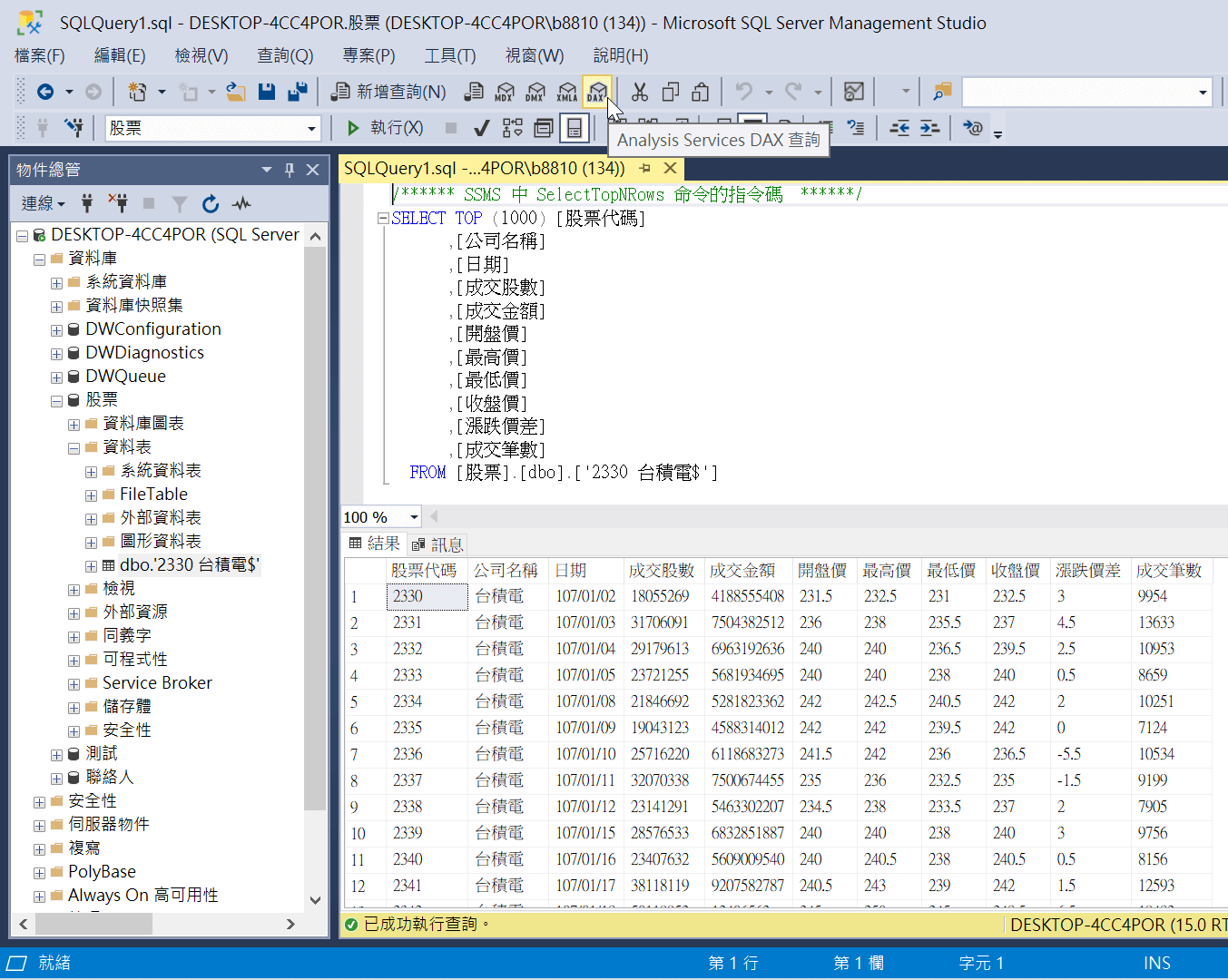Open the 連線 dropdown in Object Explorer

(44, 203)
